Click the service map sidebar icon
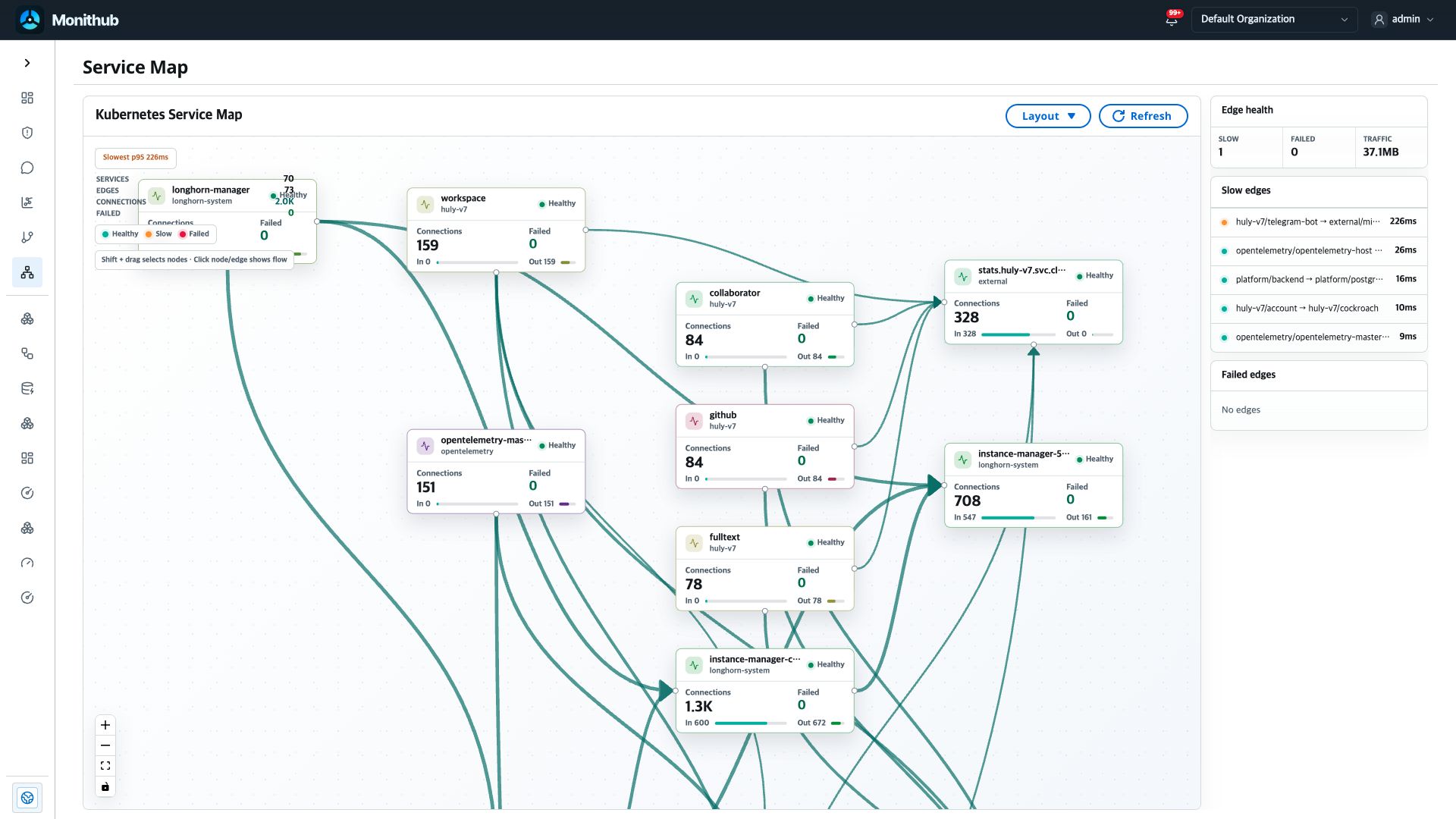Screen dimensions: 1456x819 point(27,272)
